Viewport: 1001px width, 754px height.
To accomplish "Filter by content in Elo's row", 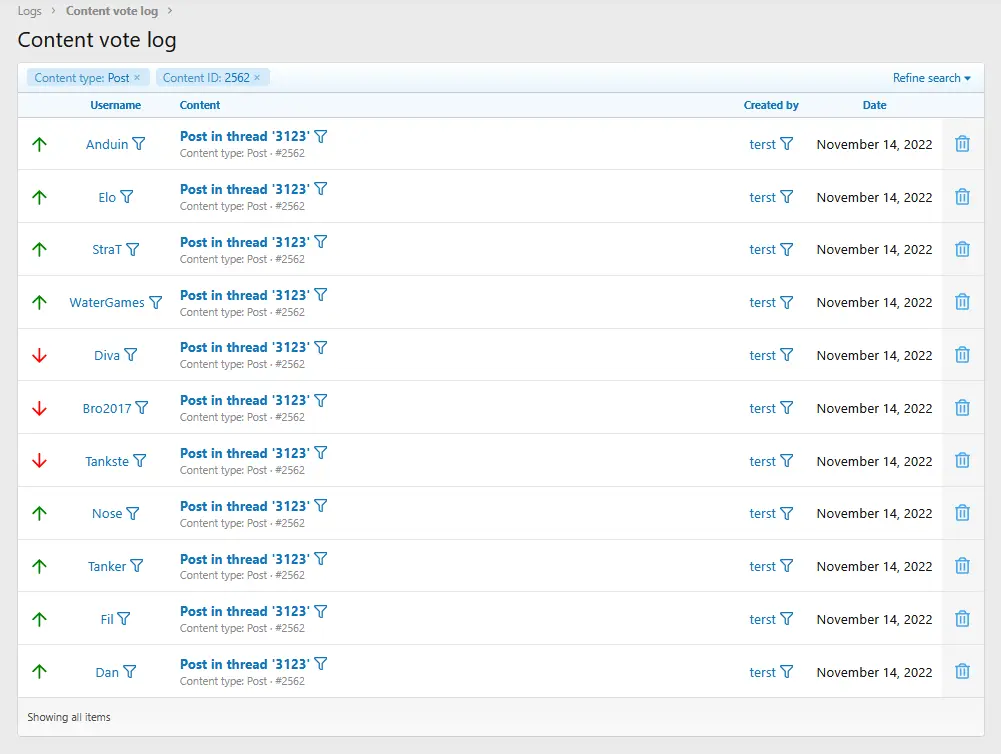I will tap(321, 189).
